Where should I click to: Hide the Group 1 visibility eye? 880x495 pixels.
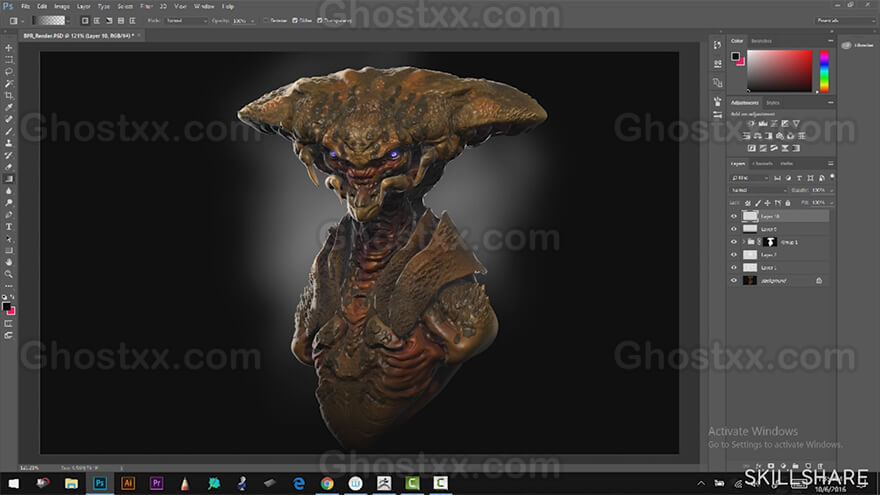click(x=734, y=242)
